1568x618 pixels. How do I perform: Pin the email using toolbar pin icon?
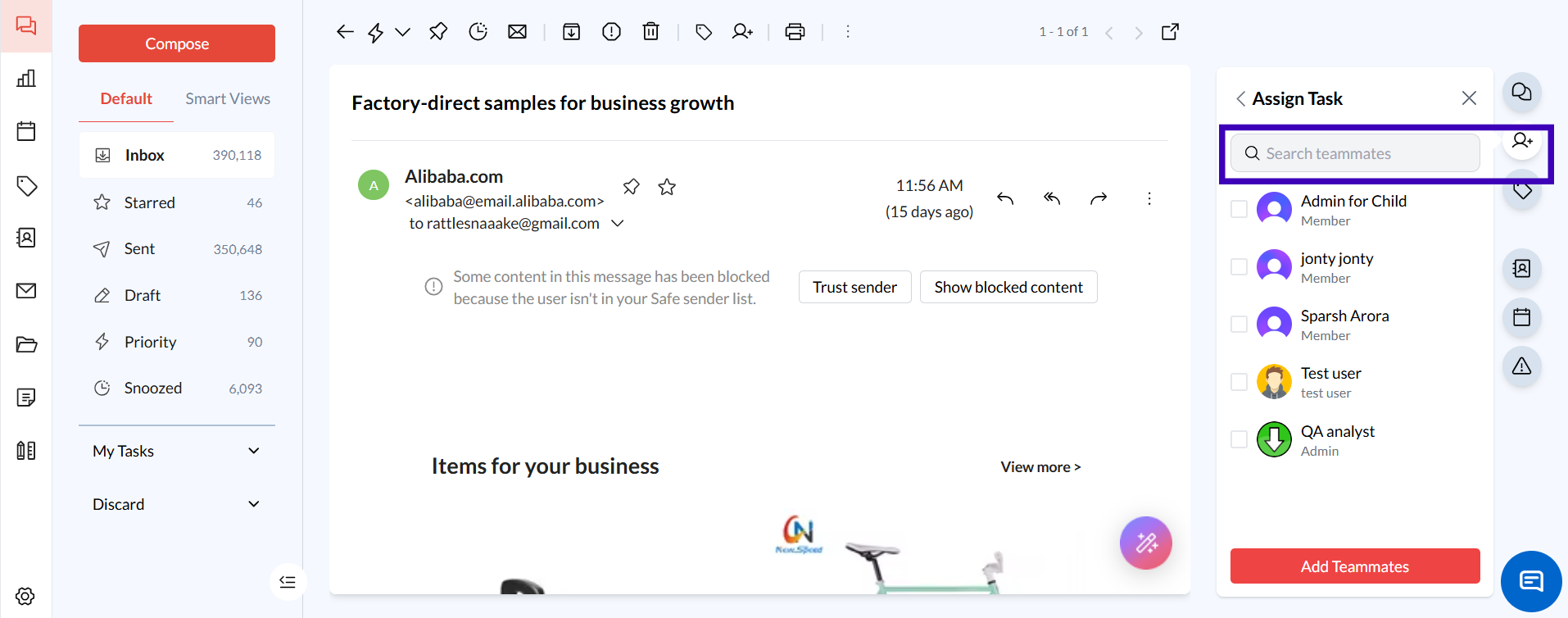(x=438, y=32)
